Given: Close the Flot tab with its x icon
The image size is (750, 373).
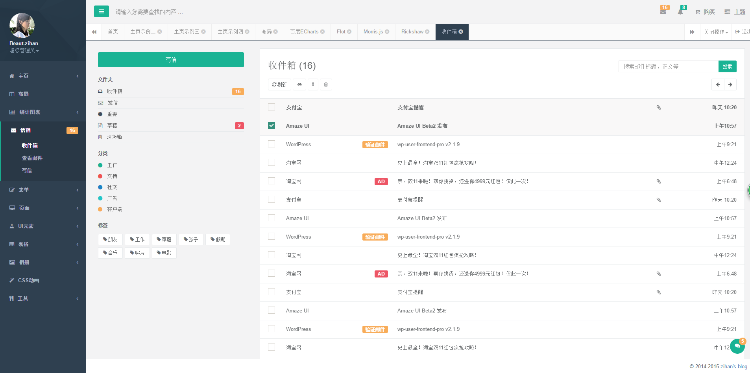Looking at the screenshot, I should 349,32.
